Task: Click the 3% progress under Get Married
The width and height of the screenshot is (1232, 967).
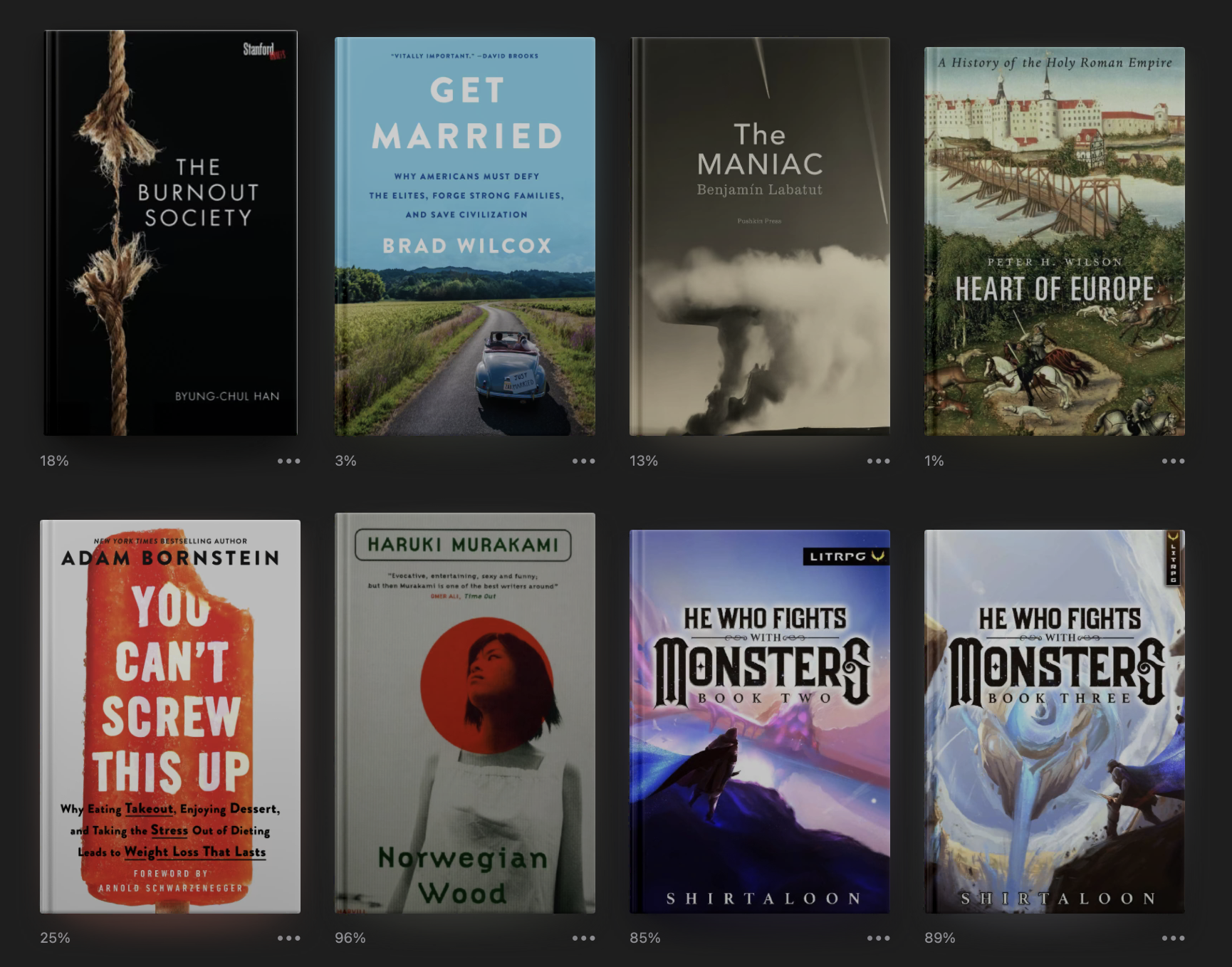Action: [x=345, y=461]
